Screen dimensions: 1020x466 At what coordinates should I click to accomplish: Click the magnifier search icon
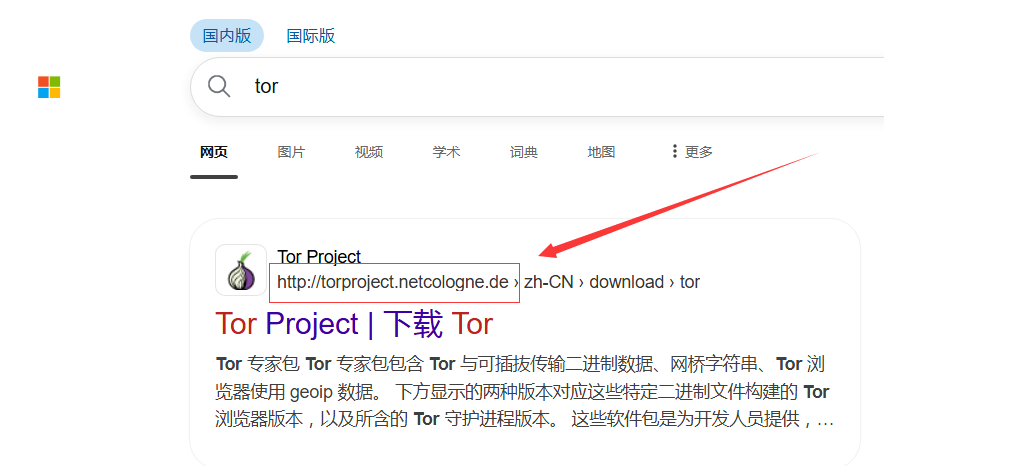[x=219, y=86]
